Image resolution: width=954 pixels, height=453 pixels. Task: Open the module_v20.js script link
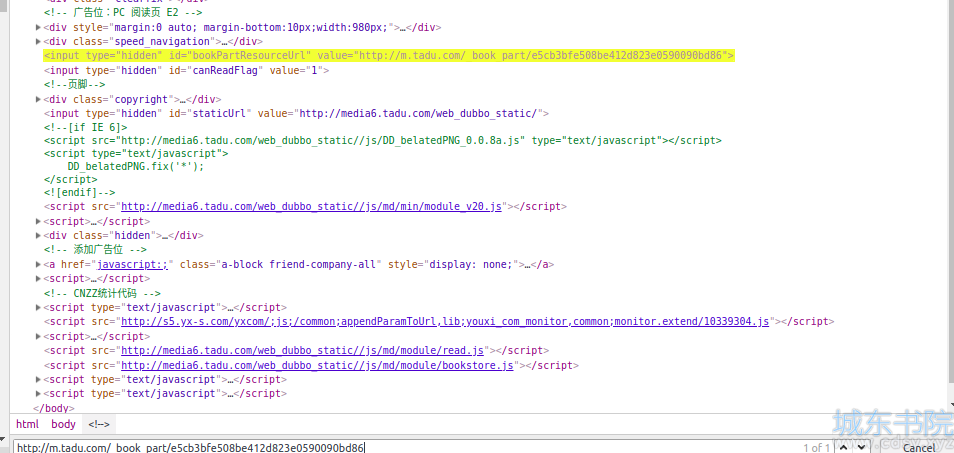coord(312,207)
